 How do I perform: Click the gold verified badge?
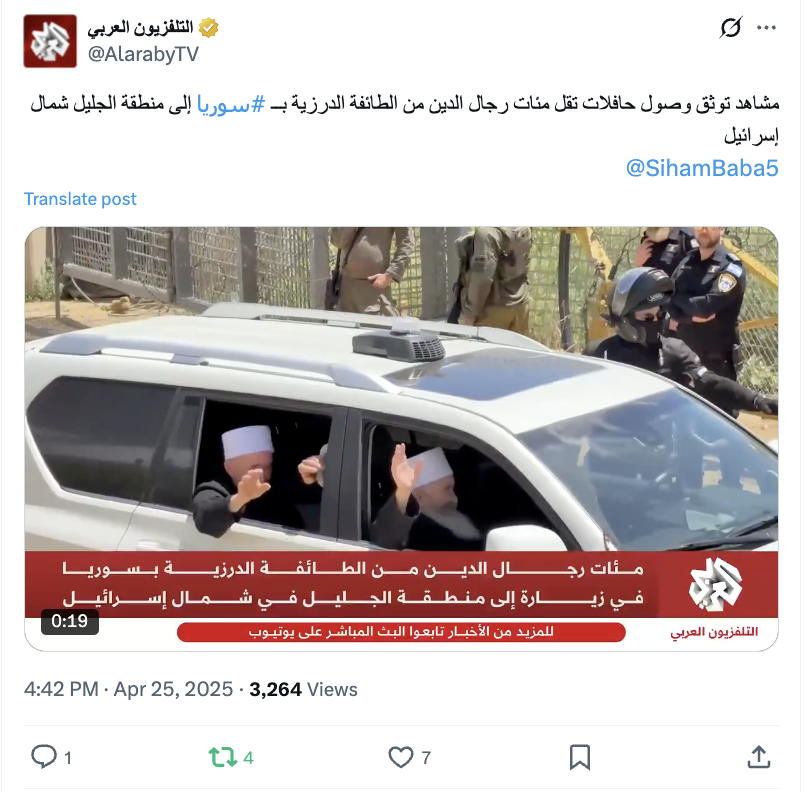[209, 27]
